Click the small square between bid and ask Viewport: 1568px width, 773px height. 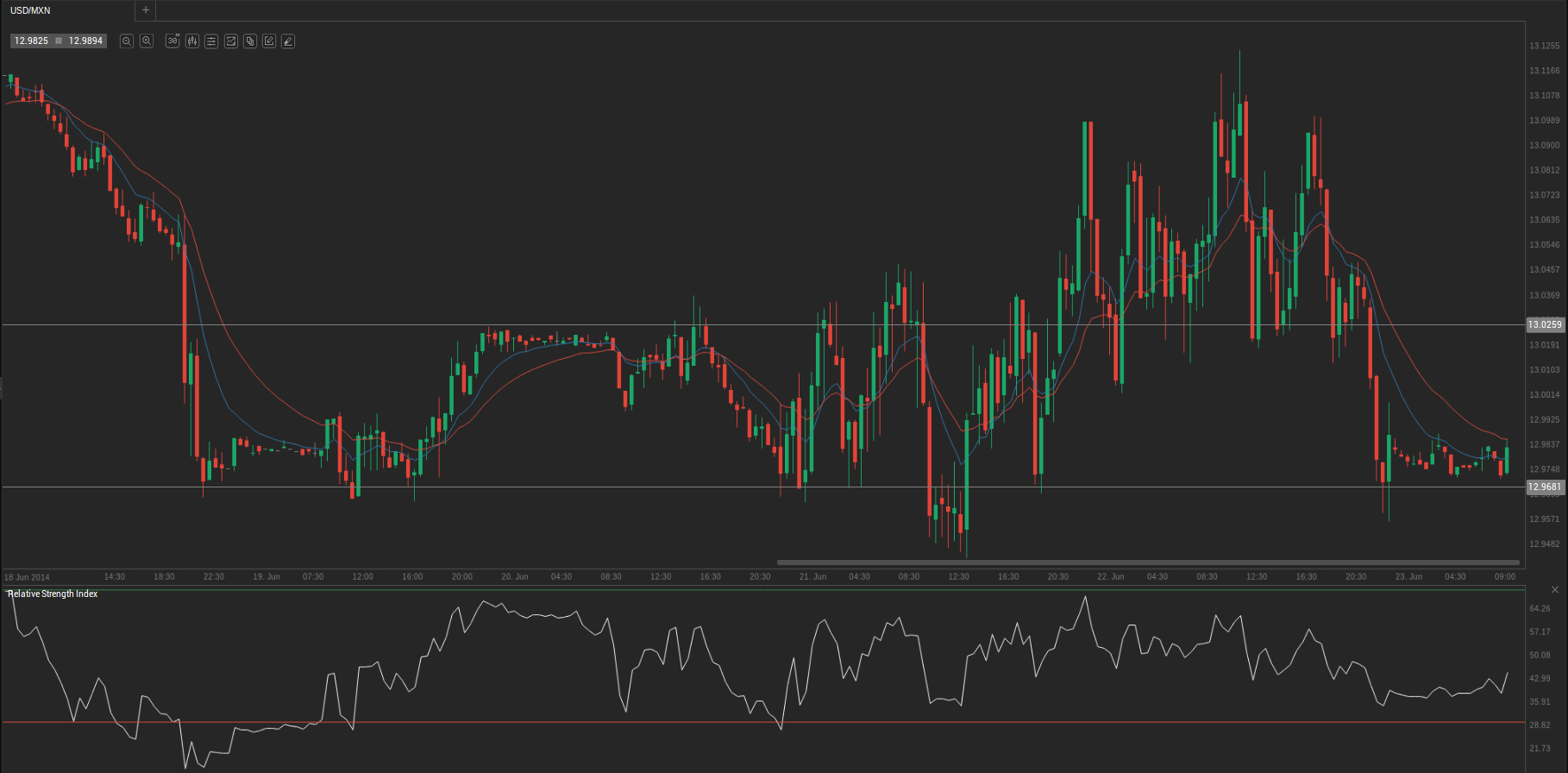pyautogui.click(x=59, y=41)
